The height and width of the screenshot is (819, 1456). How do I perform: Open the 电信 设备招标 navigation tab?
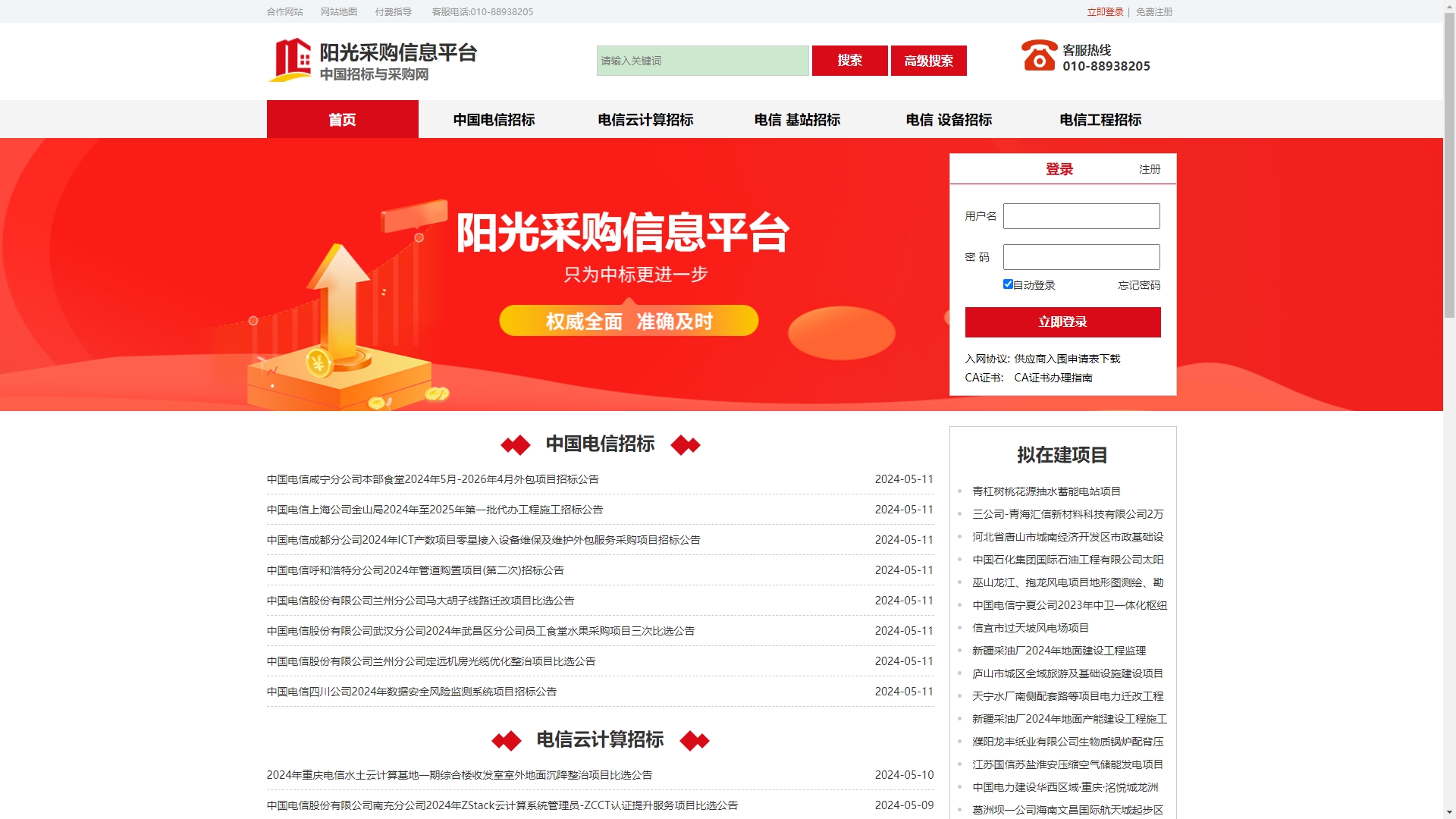pos(949,119)
